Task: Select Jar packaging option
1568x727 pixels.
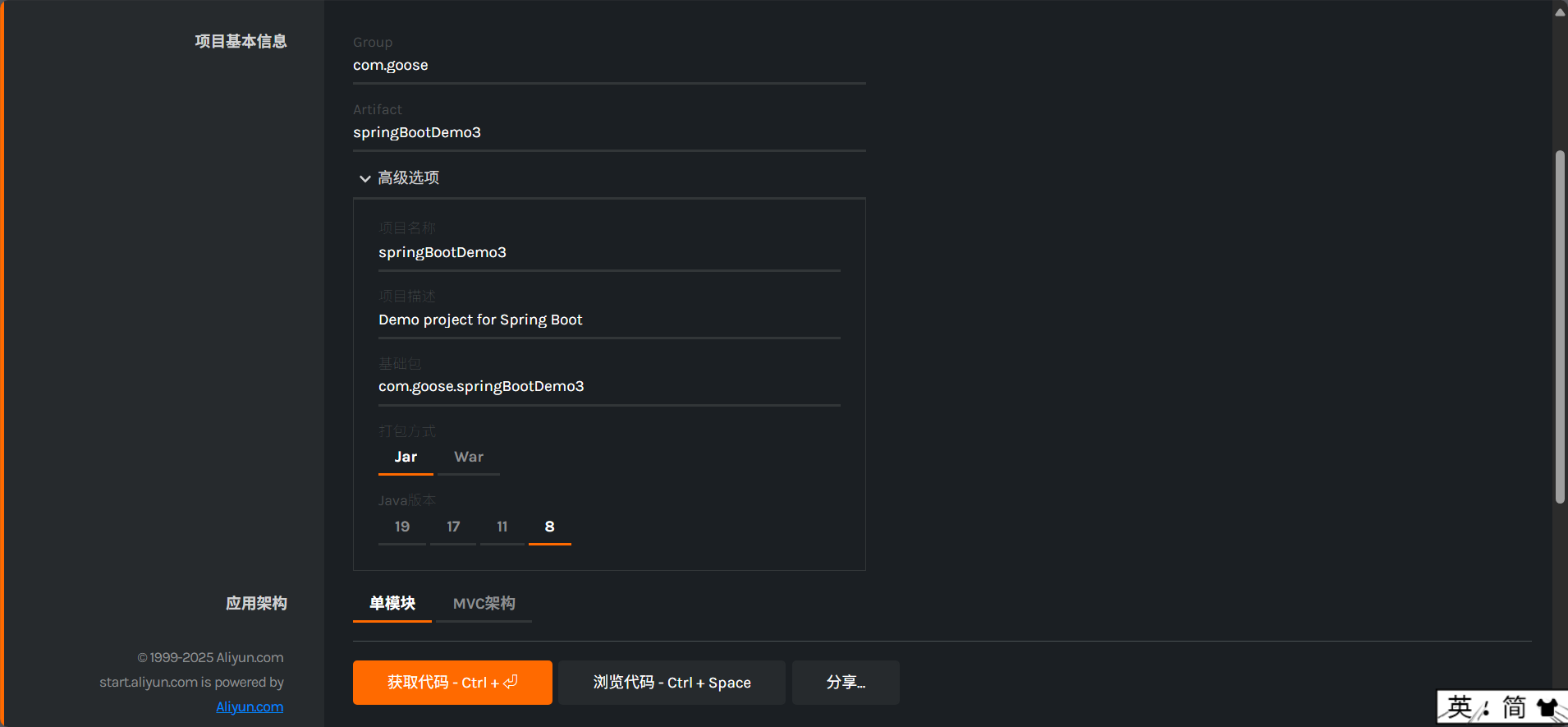Action: coord(406,458)
